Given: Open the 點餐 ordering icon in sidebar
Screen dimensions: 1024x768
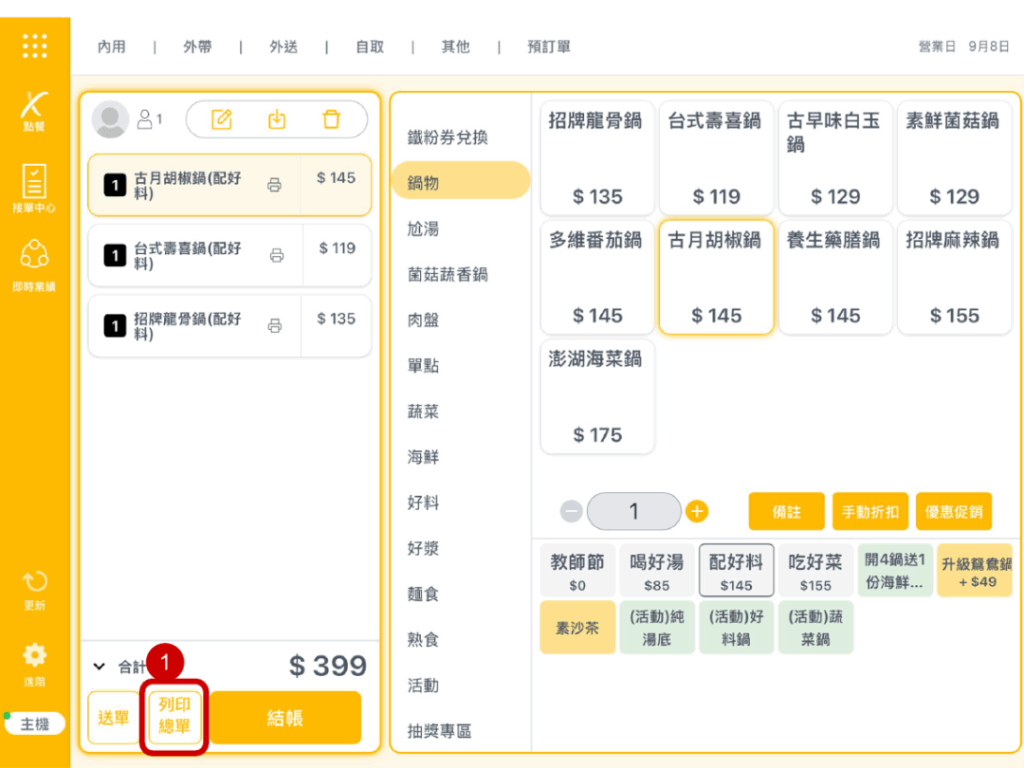Looking at the screenshot, I should coord(34,110).
